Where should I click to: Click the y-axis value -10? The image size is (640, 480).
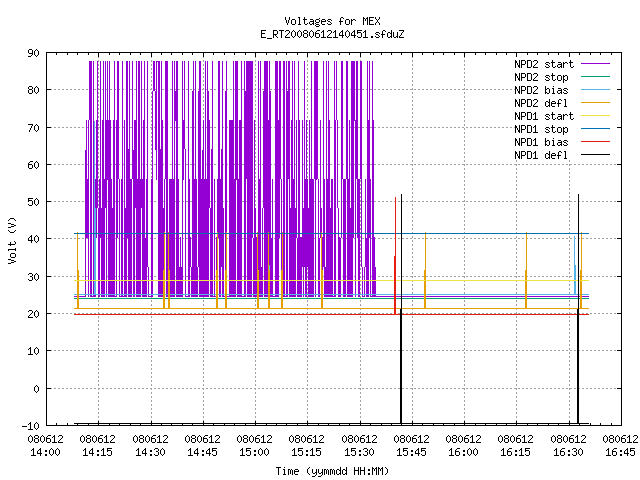pos(31,426)
